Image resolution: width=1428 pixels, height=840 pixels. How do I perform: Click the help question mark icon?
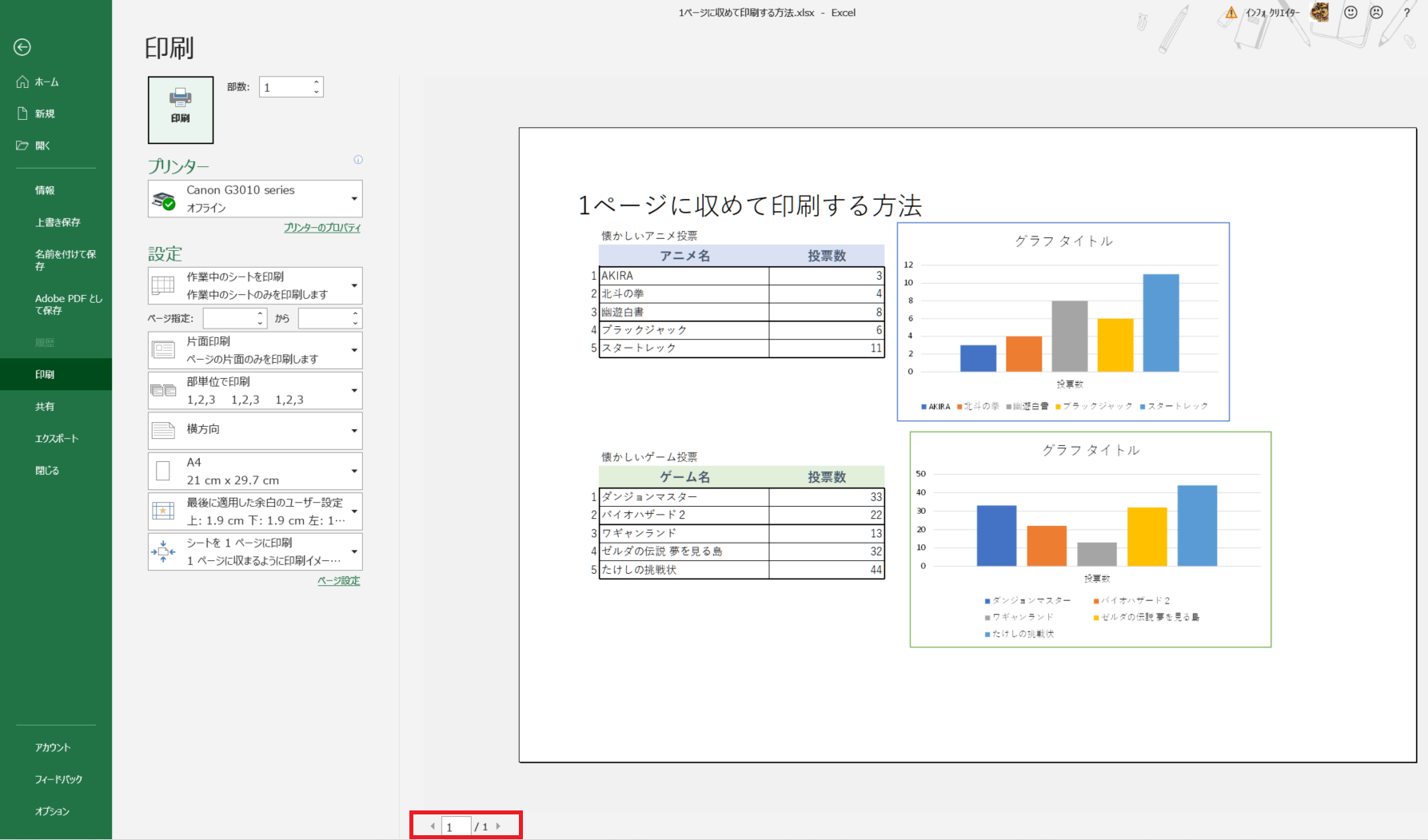(1406, 13)
